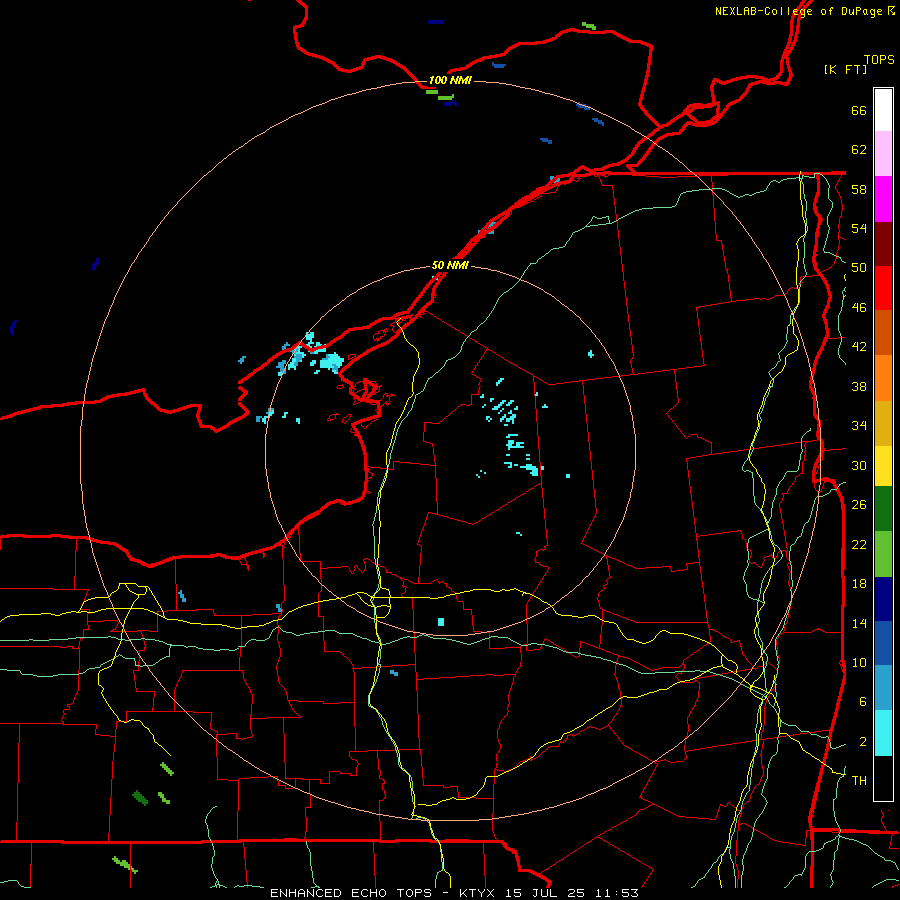The height and width of the screenshot is (900, 900).
Task: Click the 22 legend value
Action: tap(859, 544)
